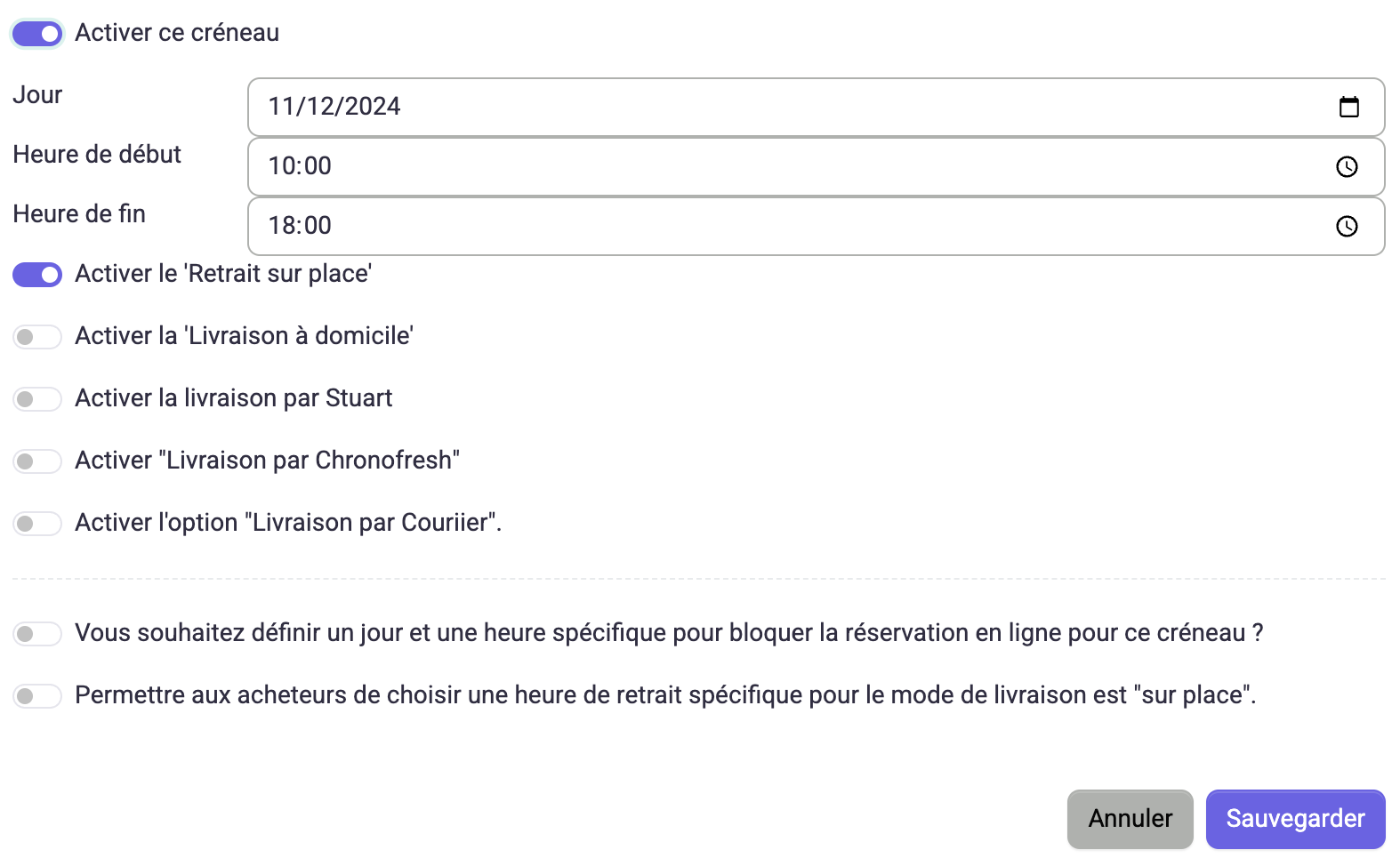The image size is (1400, 866).
Task: Open clock picker for Heure de début
Action: (x=1347, y=166)
